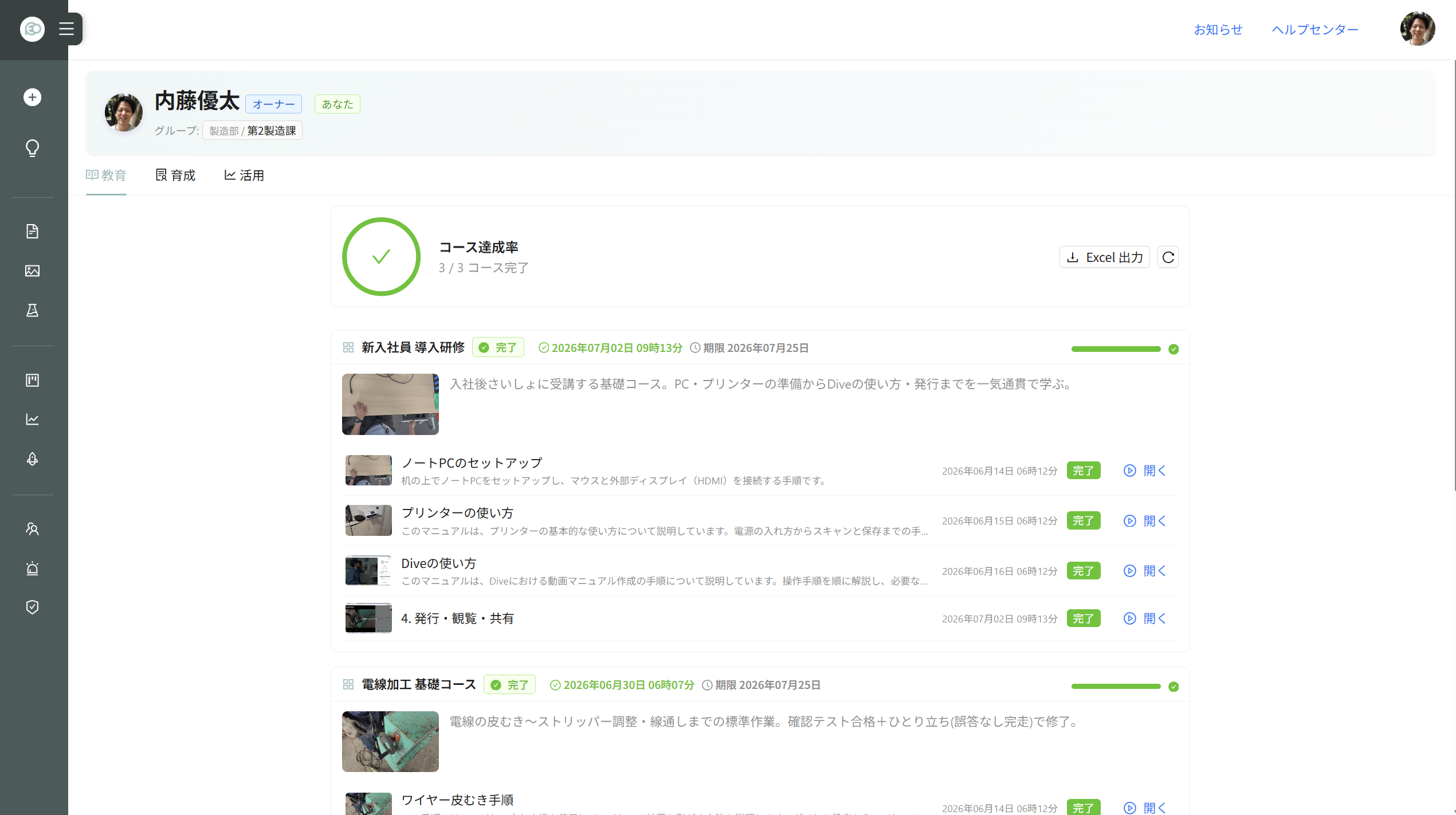Image resolution: width=1456 pixels, height=815 pixels.
Task: Click the Excel 出力 button
Action: pos(1105,257)
